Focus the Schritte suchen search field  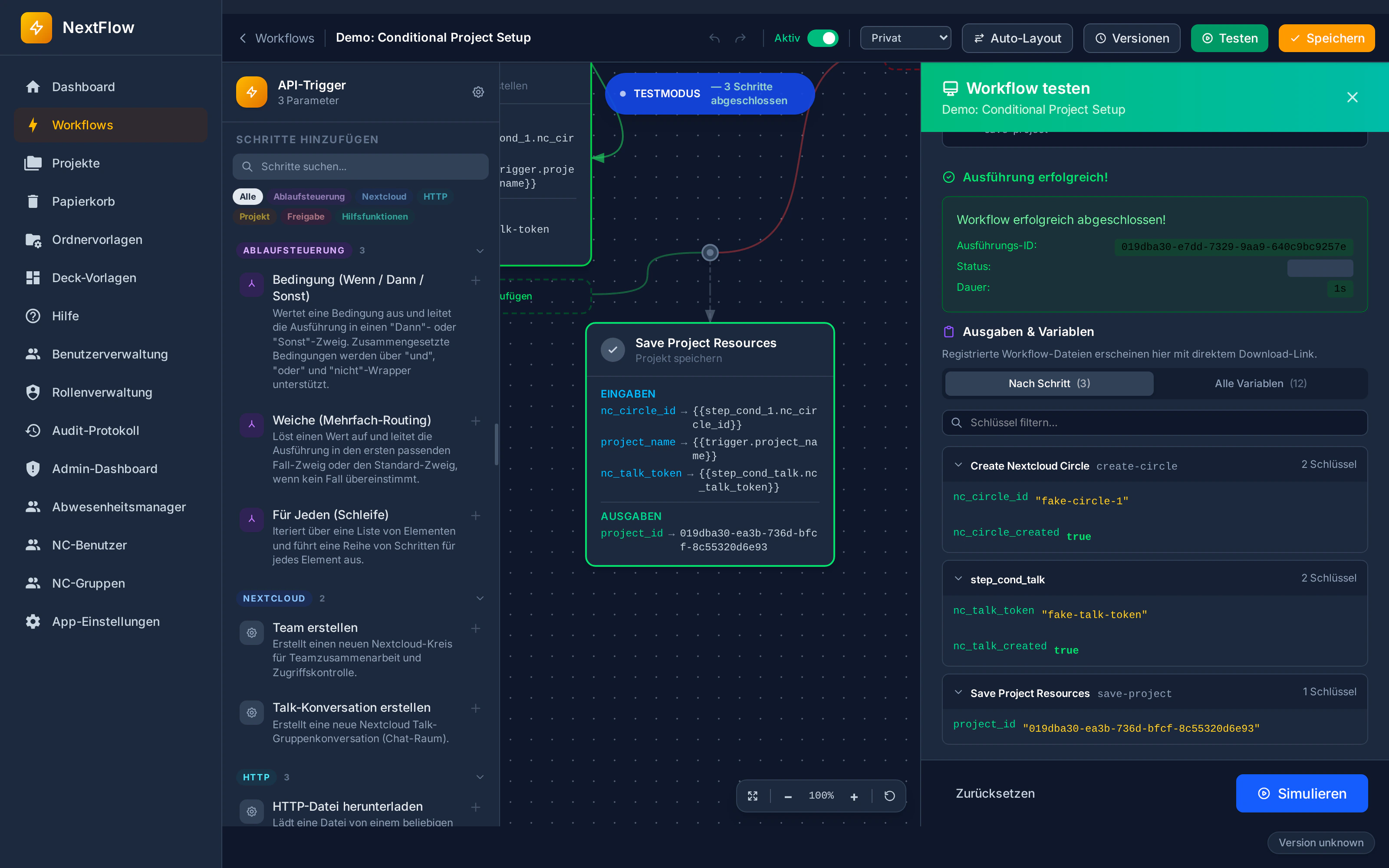pos(360,167)
